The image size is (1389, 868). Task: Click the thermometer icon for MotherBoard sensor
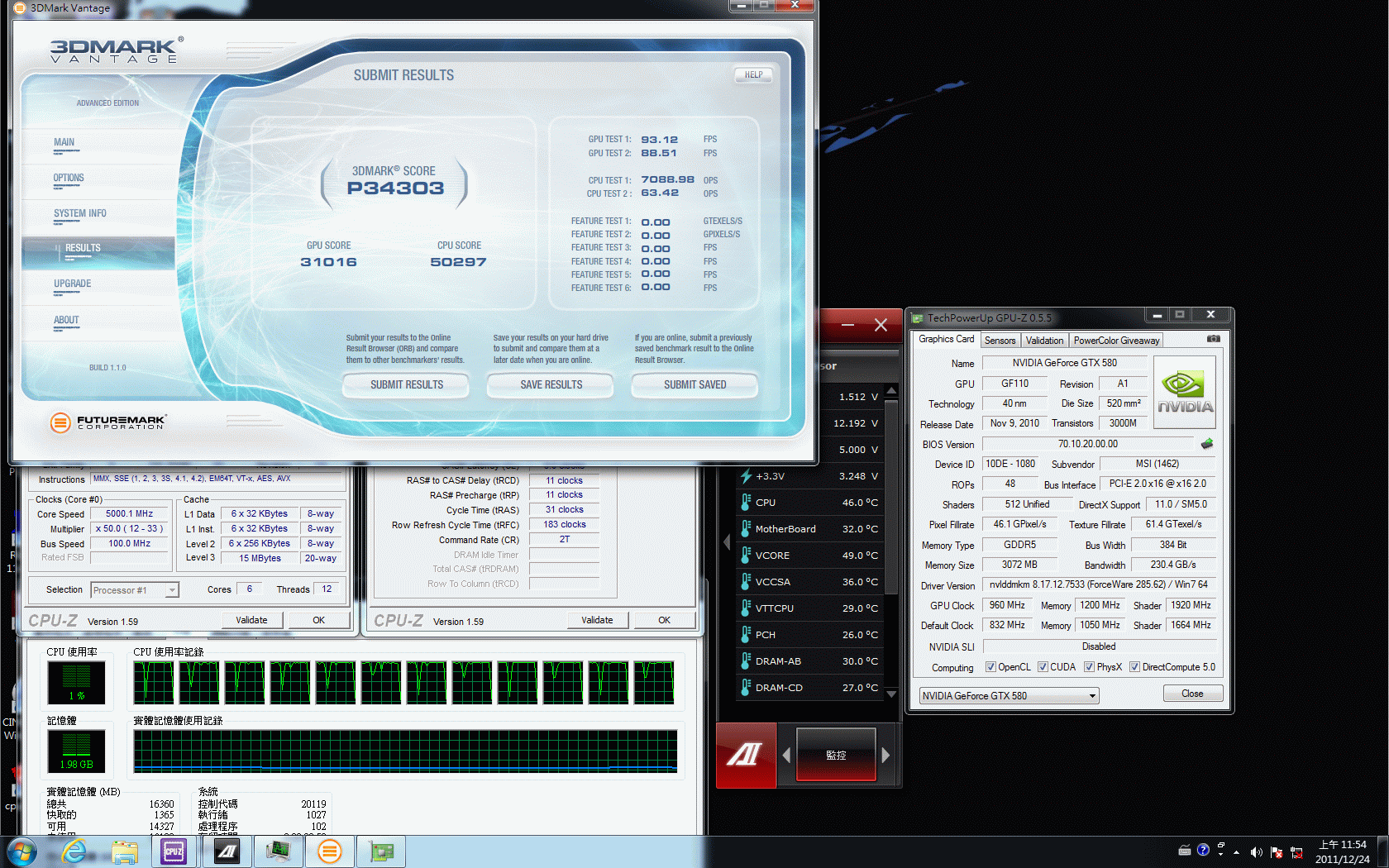[746, 528]
